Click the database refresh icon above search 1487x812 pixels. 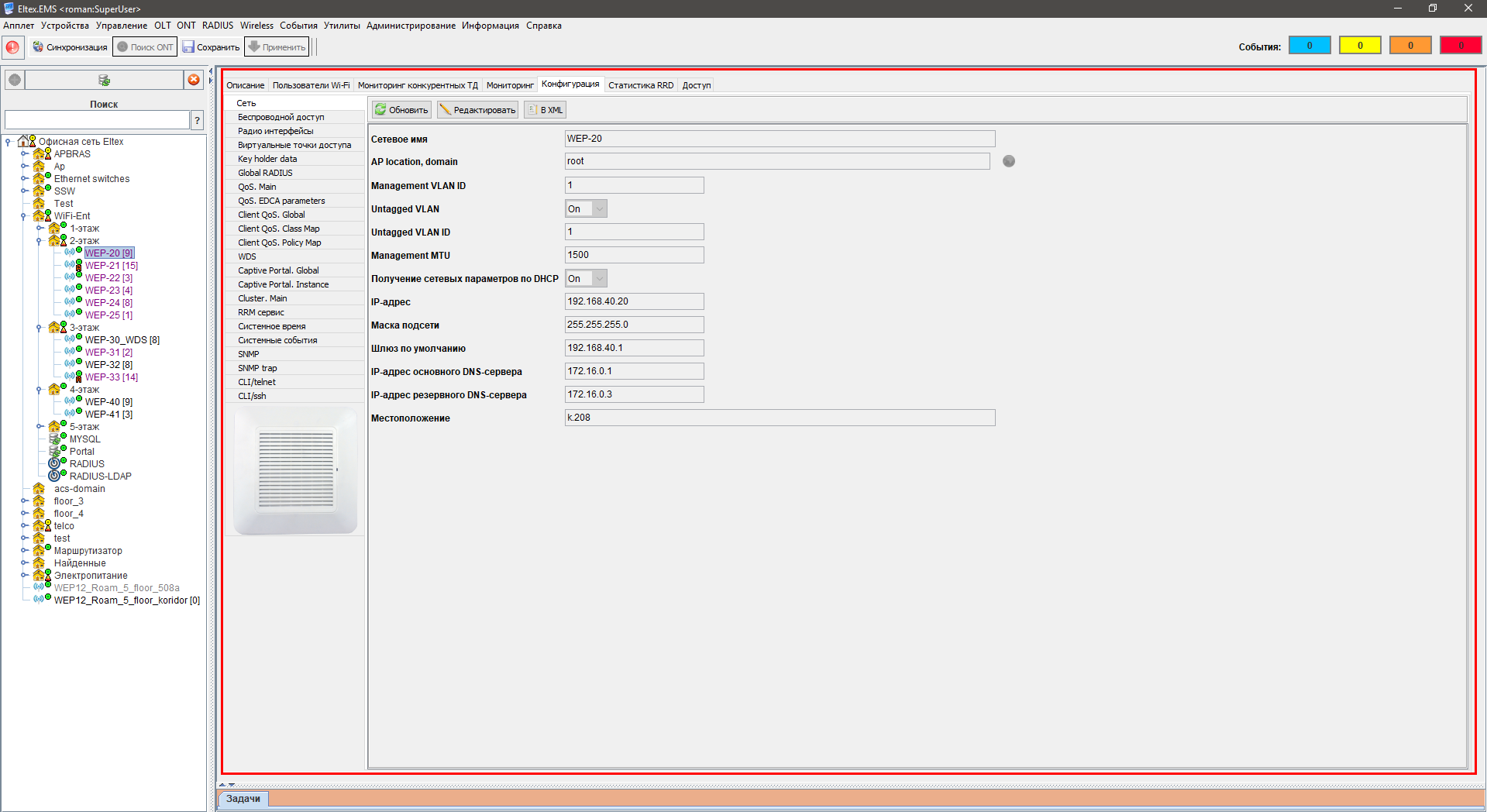pyautogui.click(x=104, y=80)
